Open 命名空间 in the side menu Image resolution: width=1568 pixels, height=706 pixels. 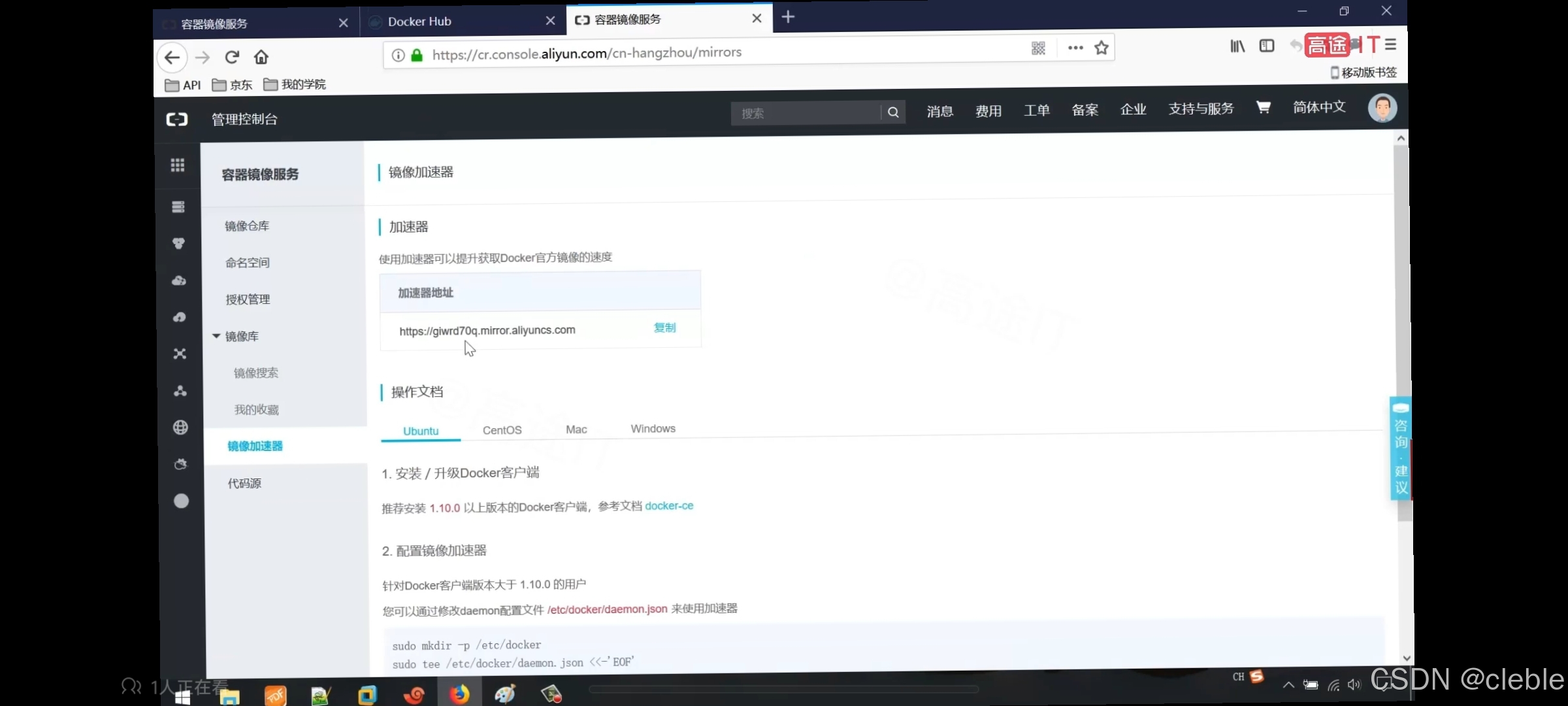pos(248,263)
